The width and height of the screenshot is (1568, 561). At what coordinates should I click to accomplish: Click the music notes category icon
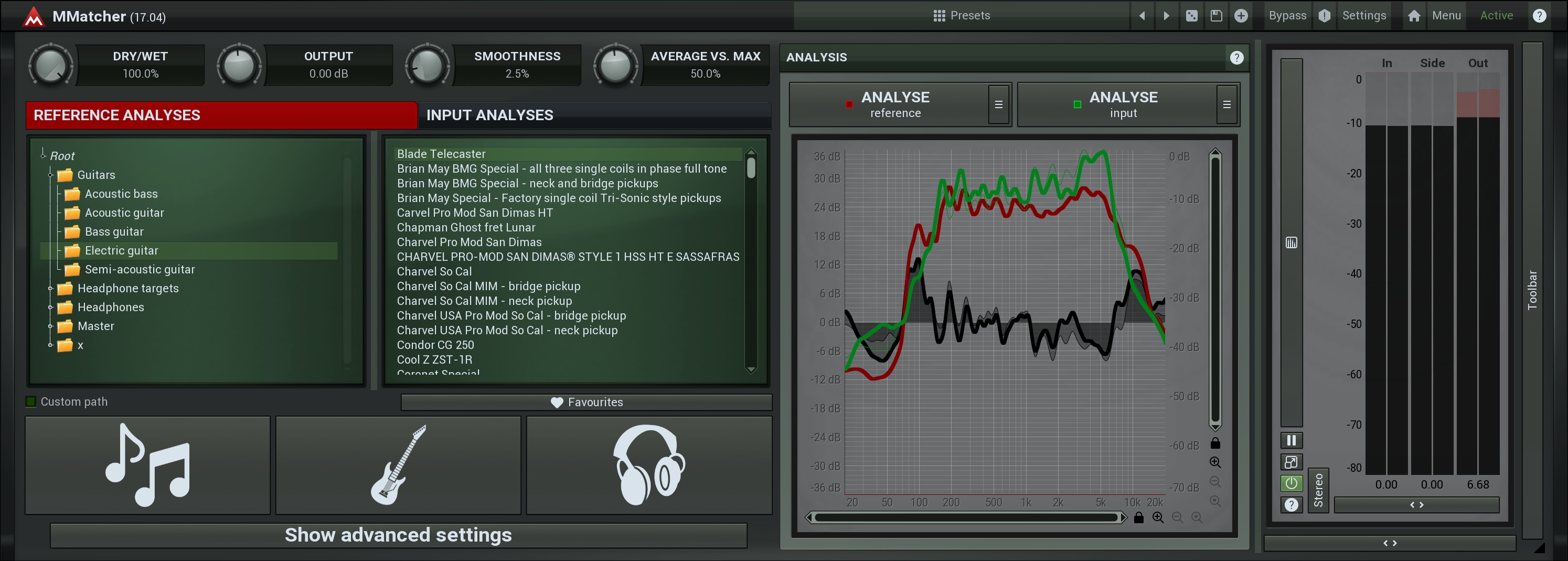coord(147,465)
